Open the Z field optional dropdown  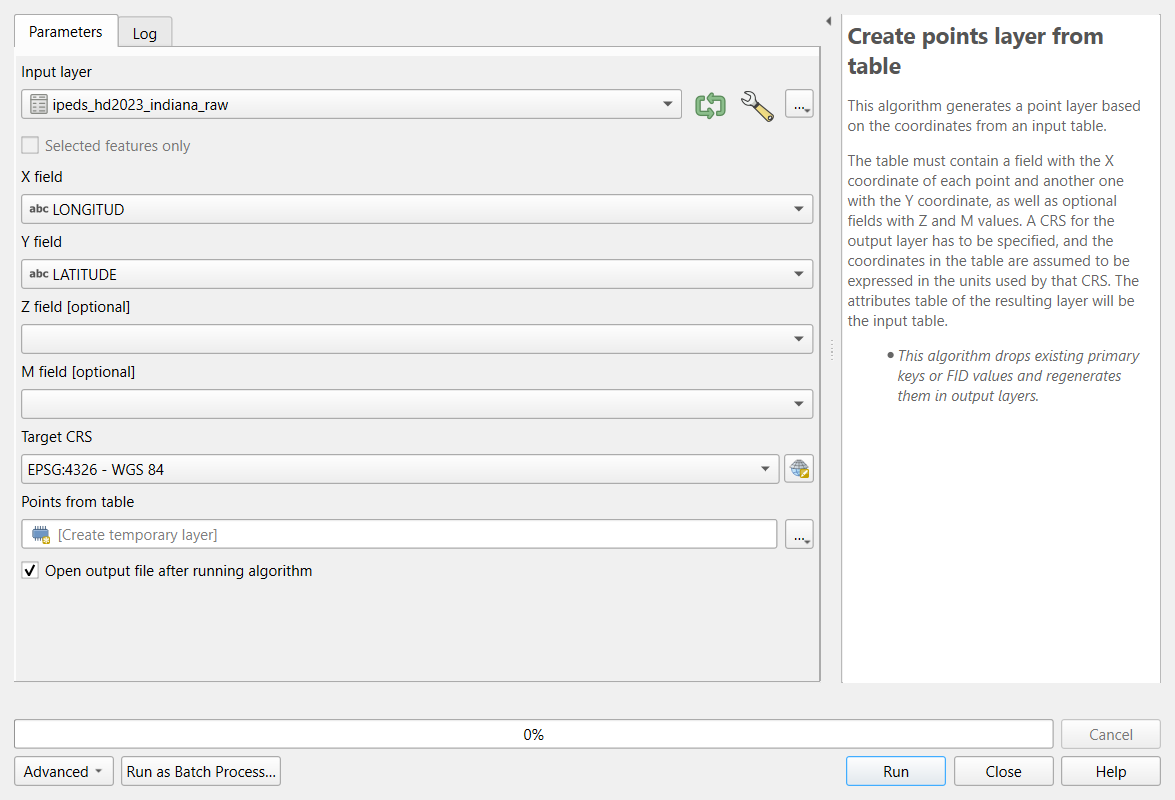pos(417,339)
